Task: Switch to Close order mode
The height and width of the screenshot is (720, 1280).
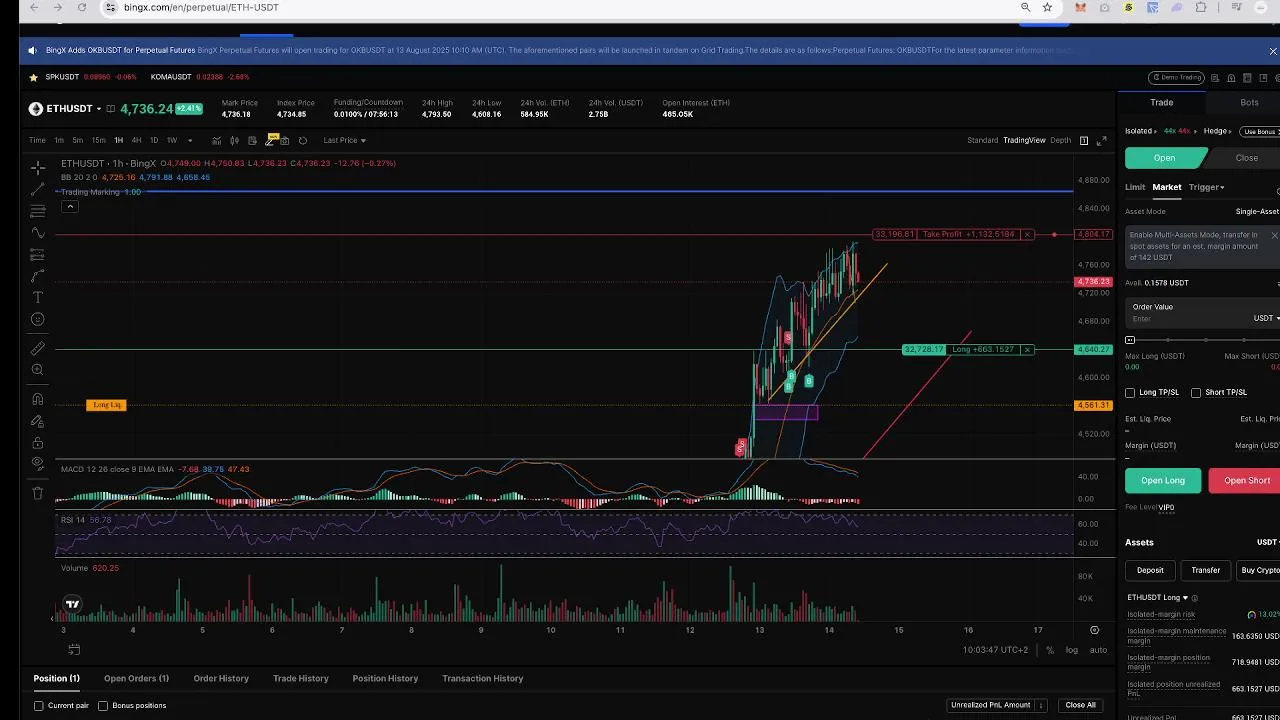Action: (1246, 158)
